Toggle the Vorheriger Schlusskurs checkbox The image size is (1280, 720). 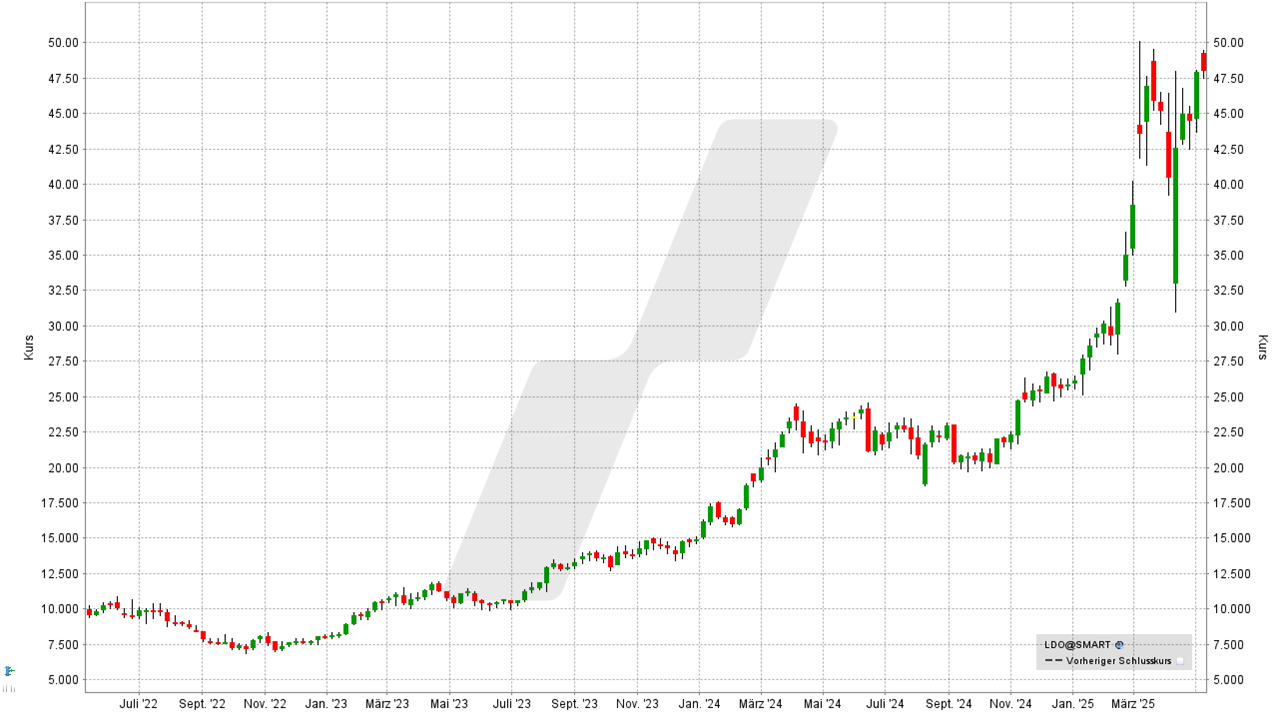(x=1180, y=661)
